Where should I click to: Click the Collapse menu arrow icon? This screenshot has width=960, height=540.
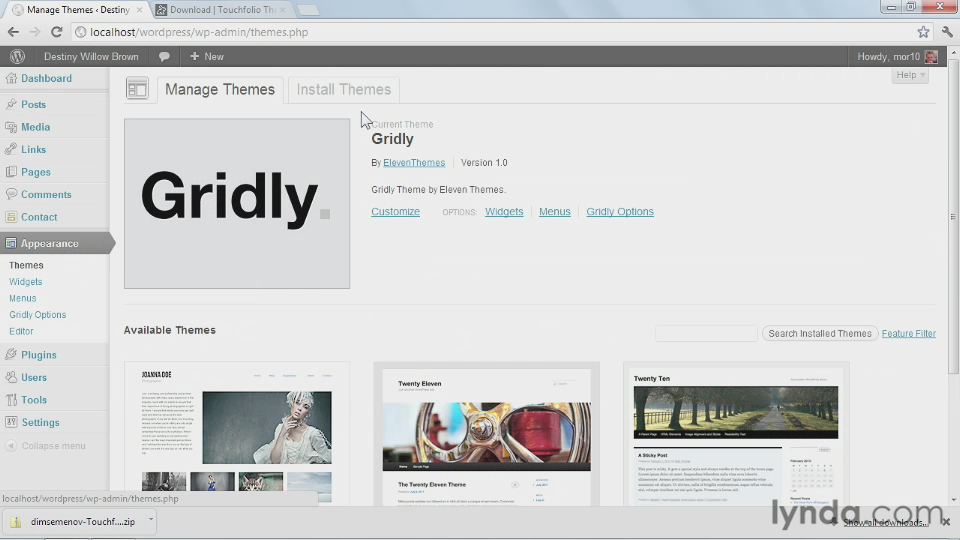tap(11, 446)
